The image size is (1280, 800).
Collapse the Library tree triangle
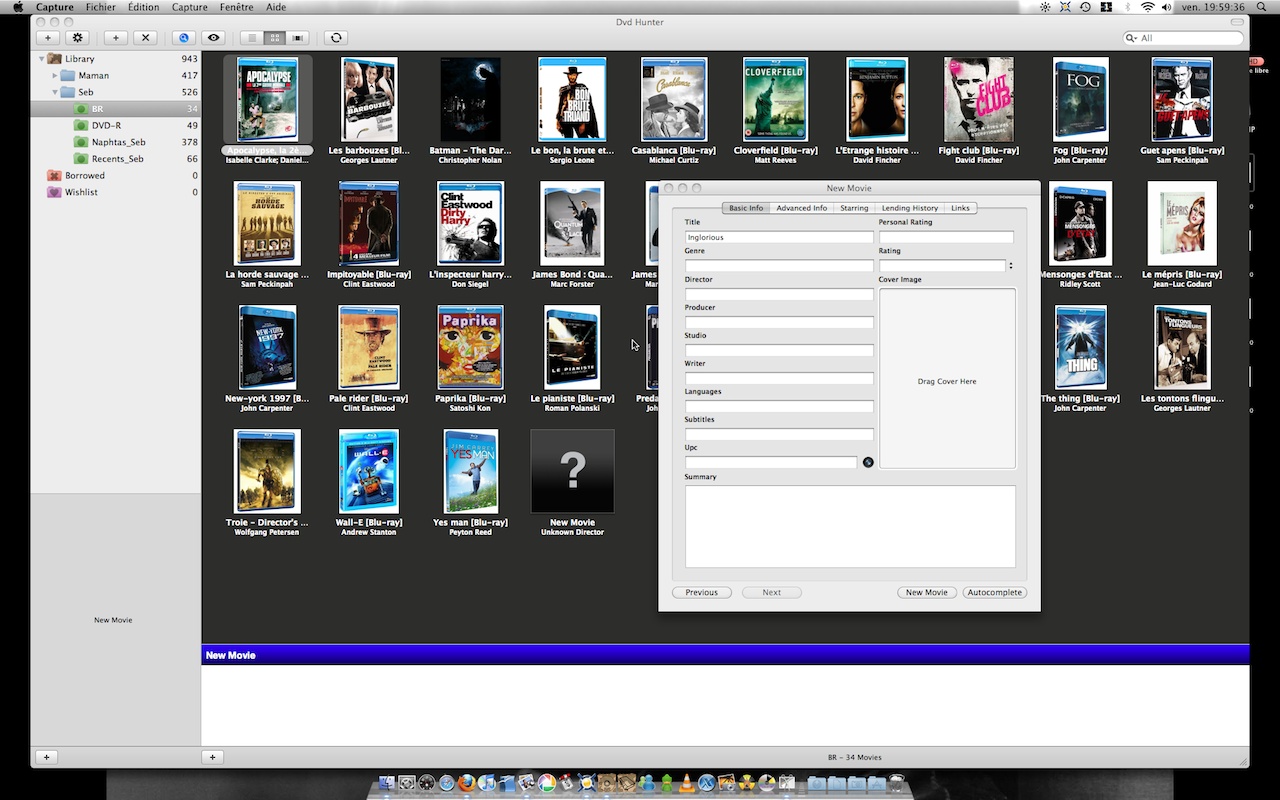pyautogui.click(x=42, y=59)
